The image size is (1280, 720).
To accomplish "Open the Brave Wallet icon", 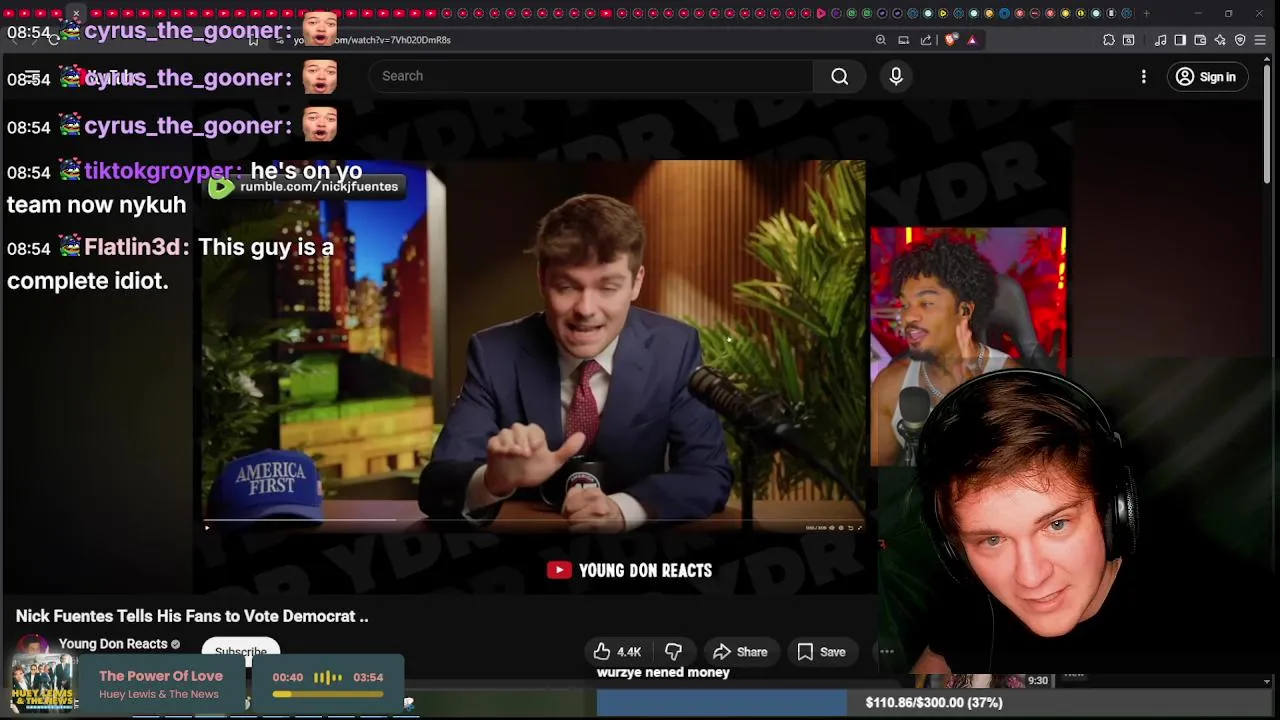I will pyautogui.click(x=1200, y=40).
